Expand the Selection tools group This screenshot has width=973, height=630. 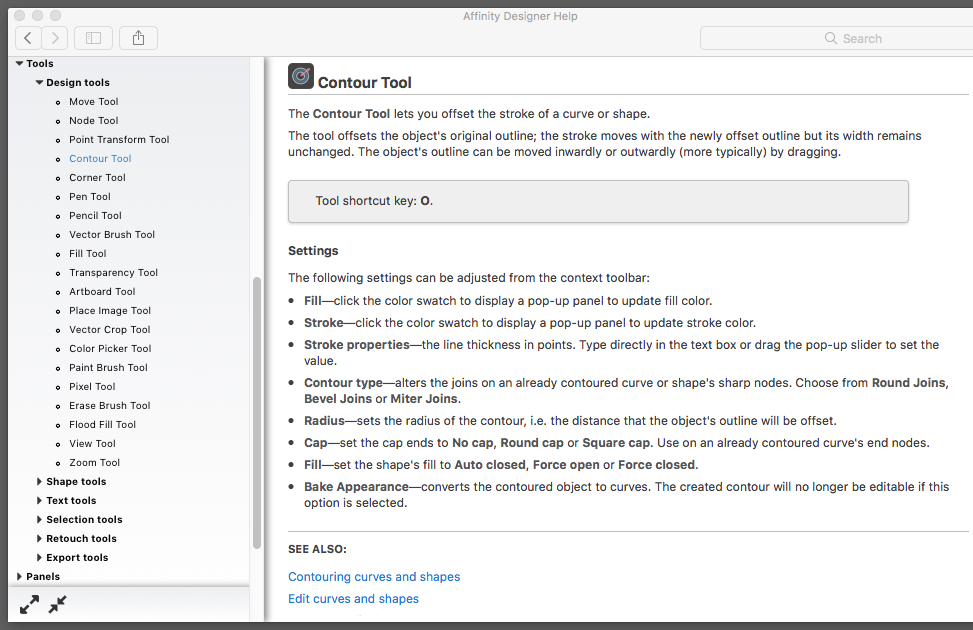click(39, 520)
